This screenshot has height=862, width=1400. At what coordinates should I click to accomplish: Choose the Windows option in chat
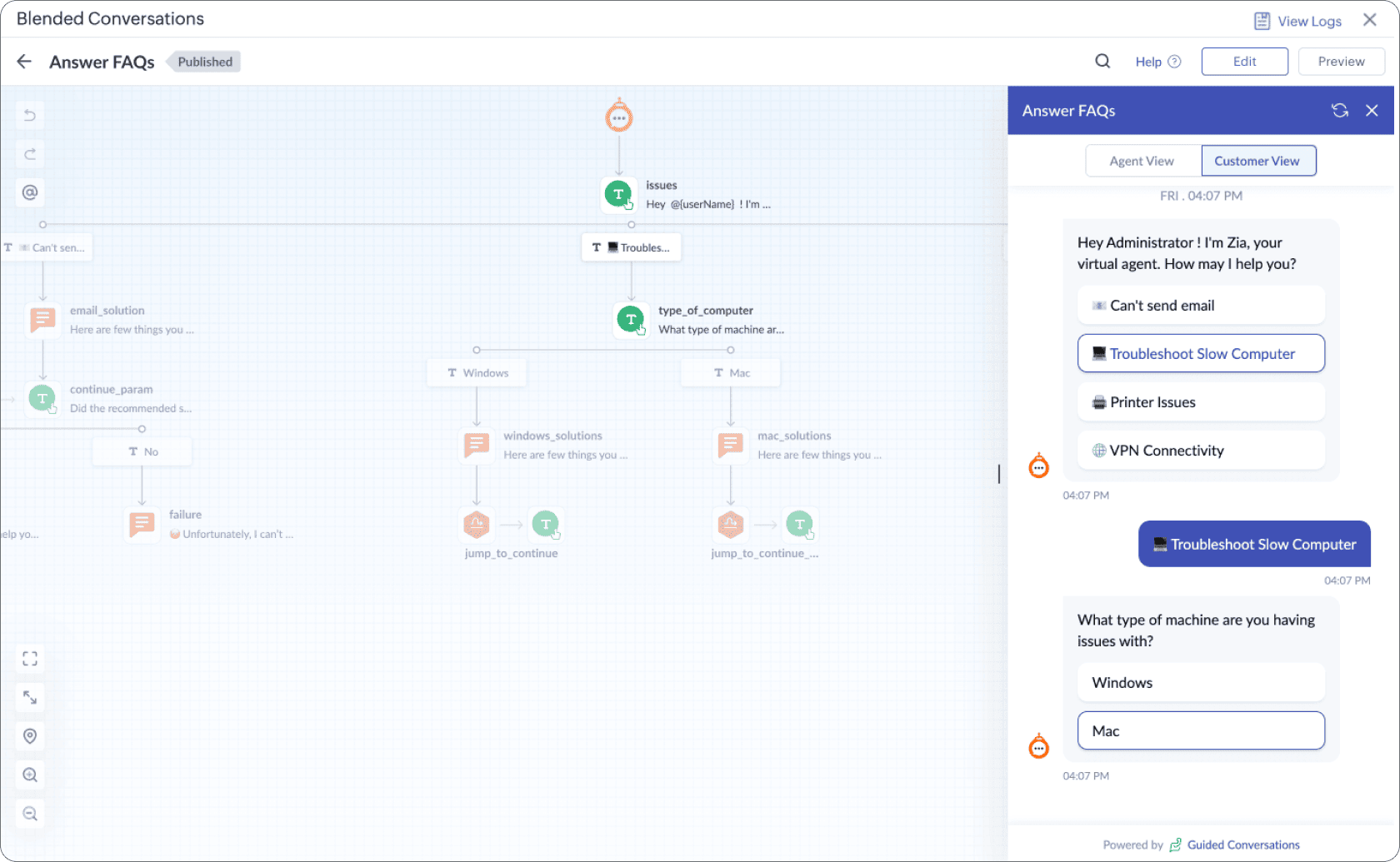tap(1200, 682)
